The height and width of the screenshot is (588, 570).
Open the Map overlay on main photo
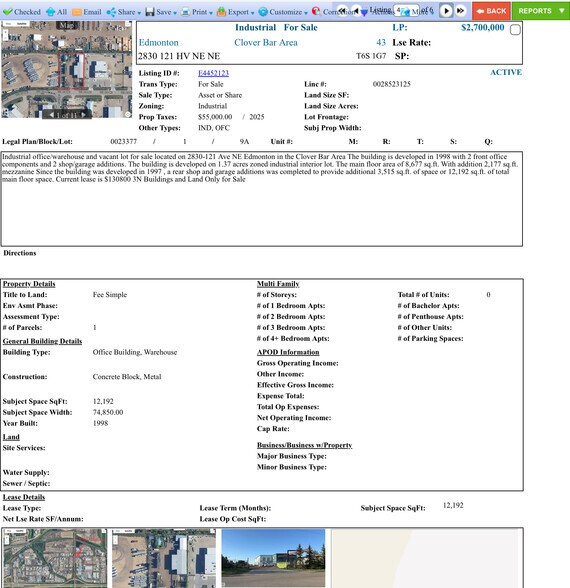(66, 26)
